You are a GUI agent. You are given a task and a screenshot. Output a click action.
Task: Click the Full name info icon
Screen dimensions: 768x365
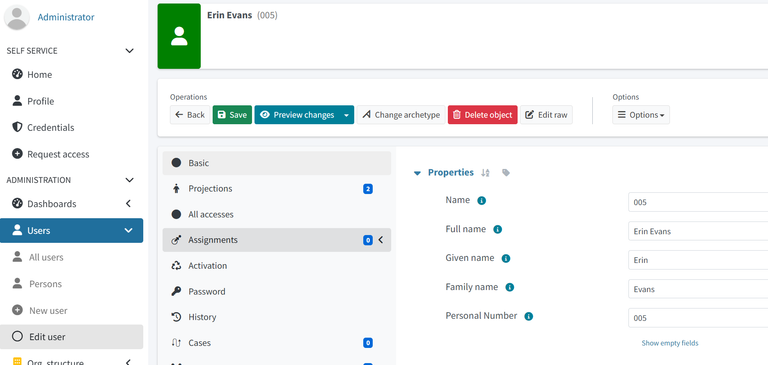[x=498, y=229]
